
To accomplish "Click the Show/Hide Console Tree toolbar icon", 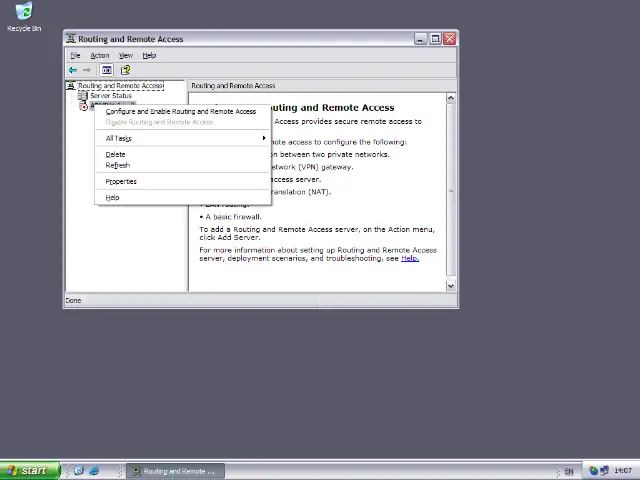I will coord(106,70).
